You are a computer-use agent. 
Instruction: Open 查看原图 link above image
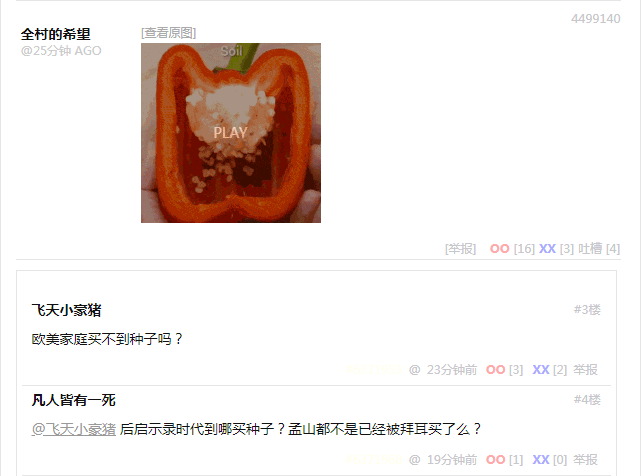click(168, 33)
